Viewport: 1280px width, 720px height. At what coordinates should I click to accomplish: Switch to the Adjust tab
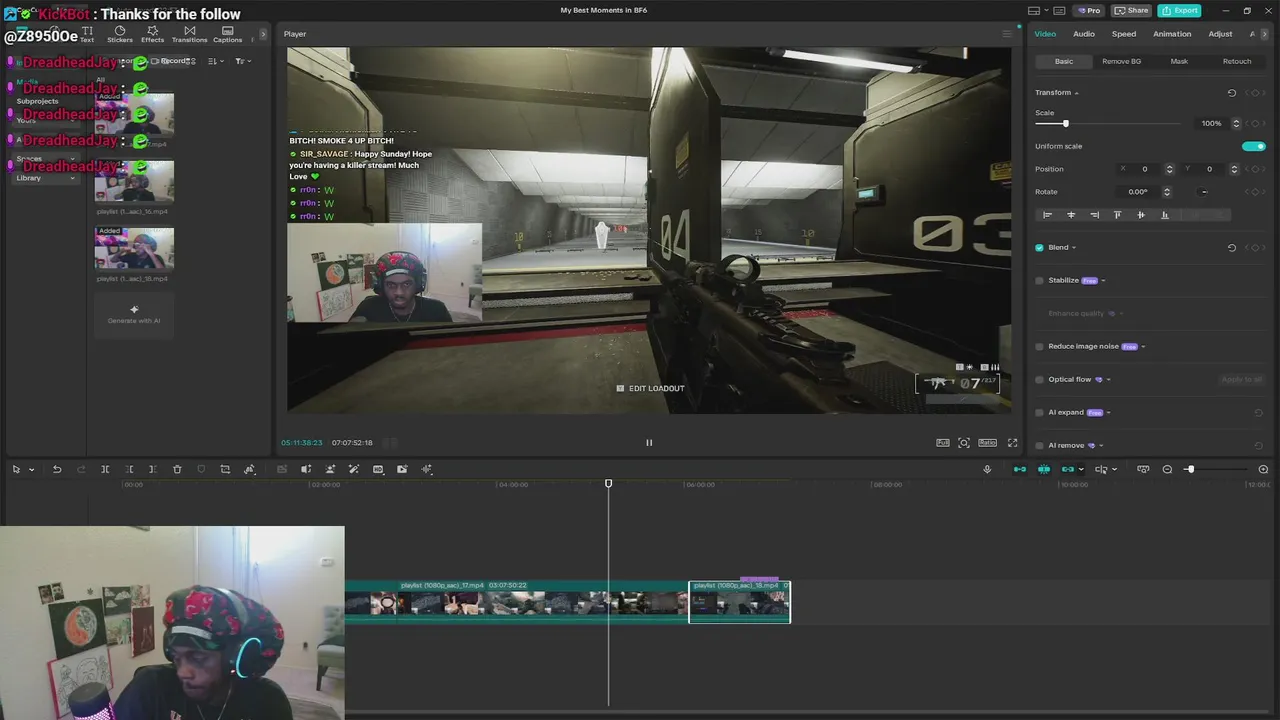click(1220, 34)
